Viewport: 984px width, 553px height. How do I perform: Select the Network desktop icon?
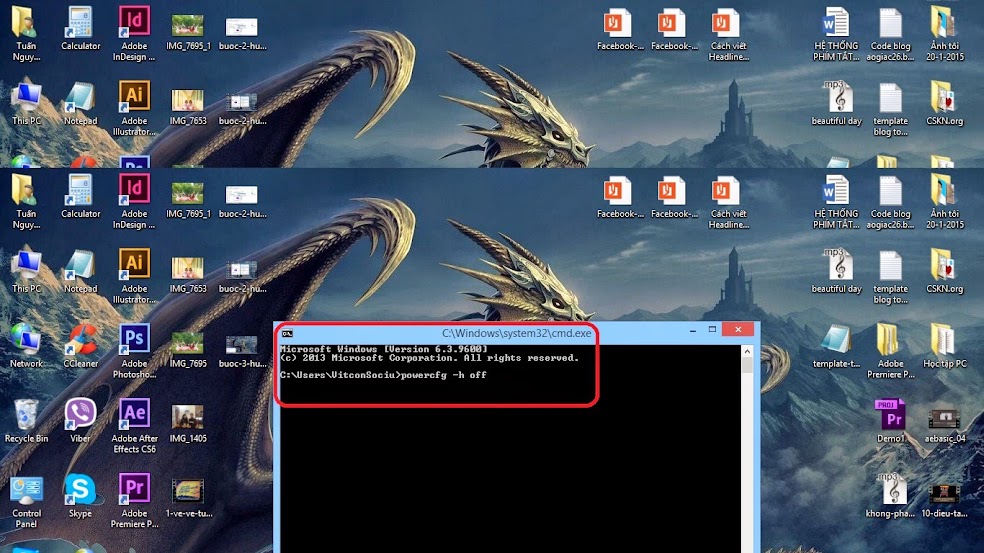(26, 345)
